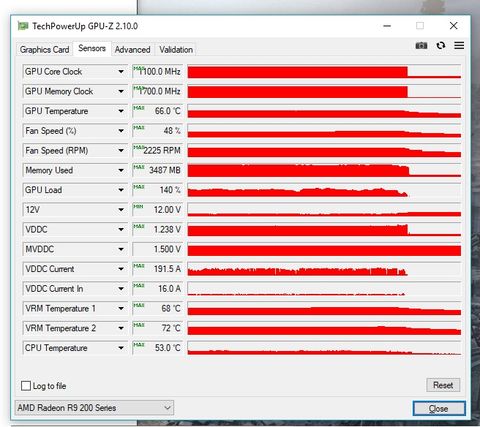This screenshot has width=480, height=427.
Task: Open the MVDDC sensor dropdown
Action: [75, 249]
